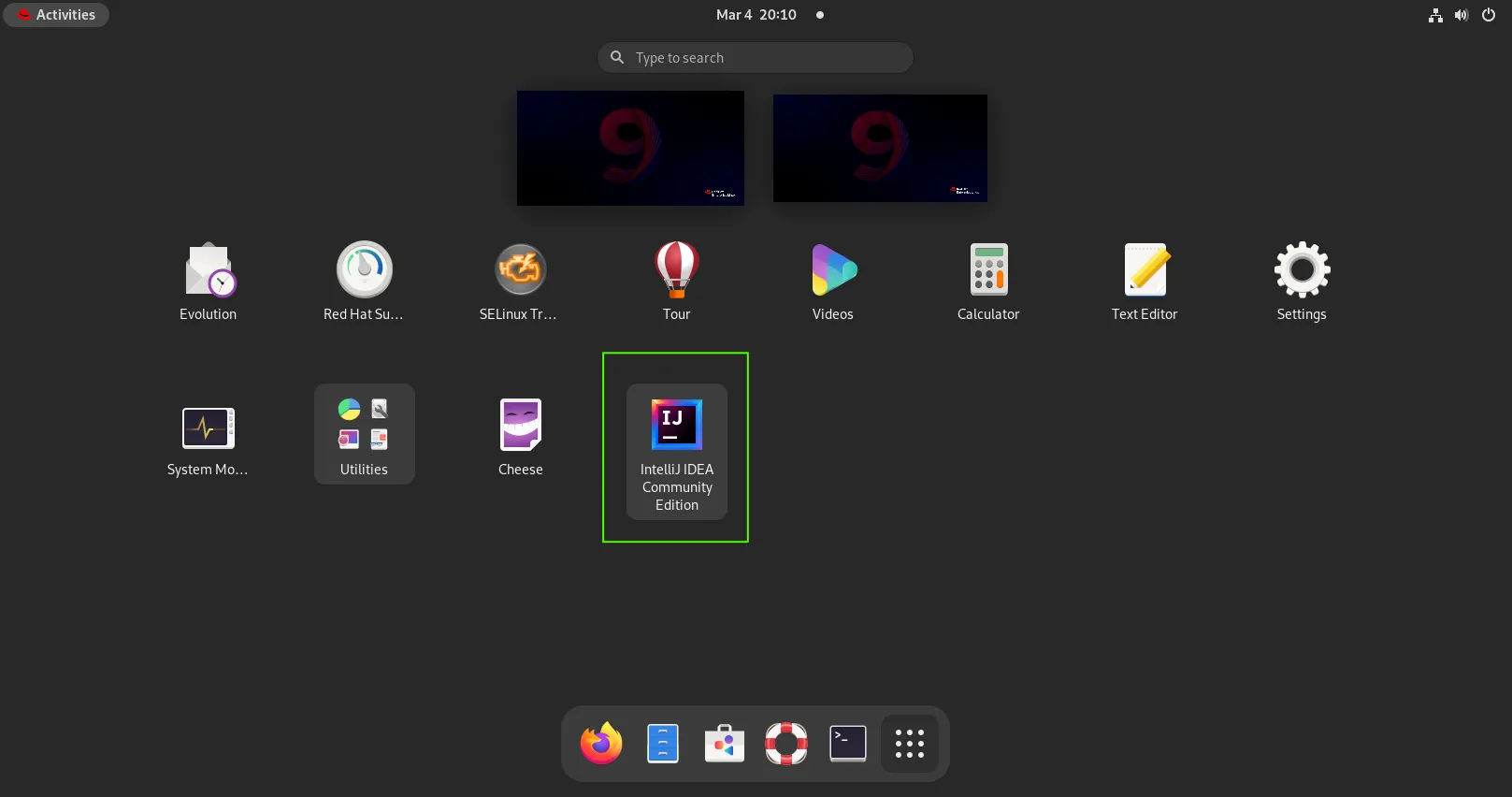This screenshot has width=1512, height=797.
Task: Open the power menu icon
Action: [x=1489, y=15]
